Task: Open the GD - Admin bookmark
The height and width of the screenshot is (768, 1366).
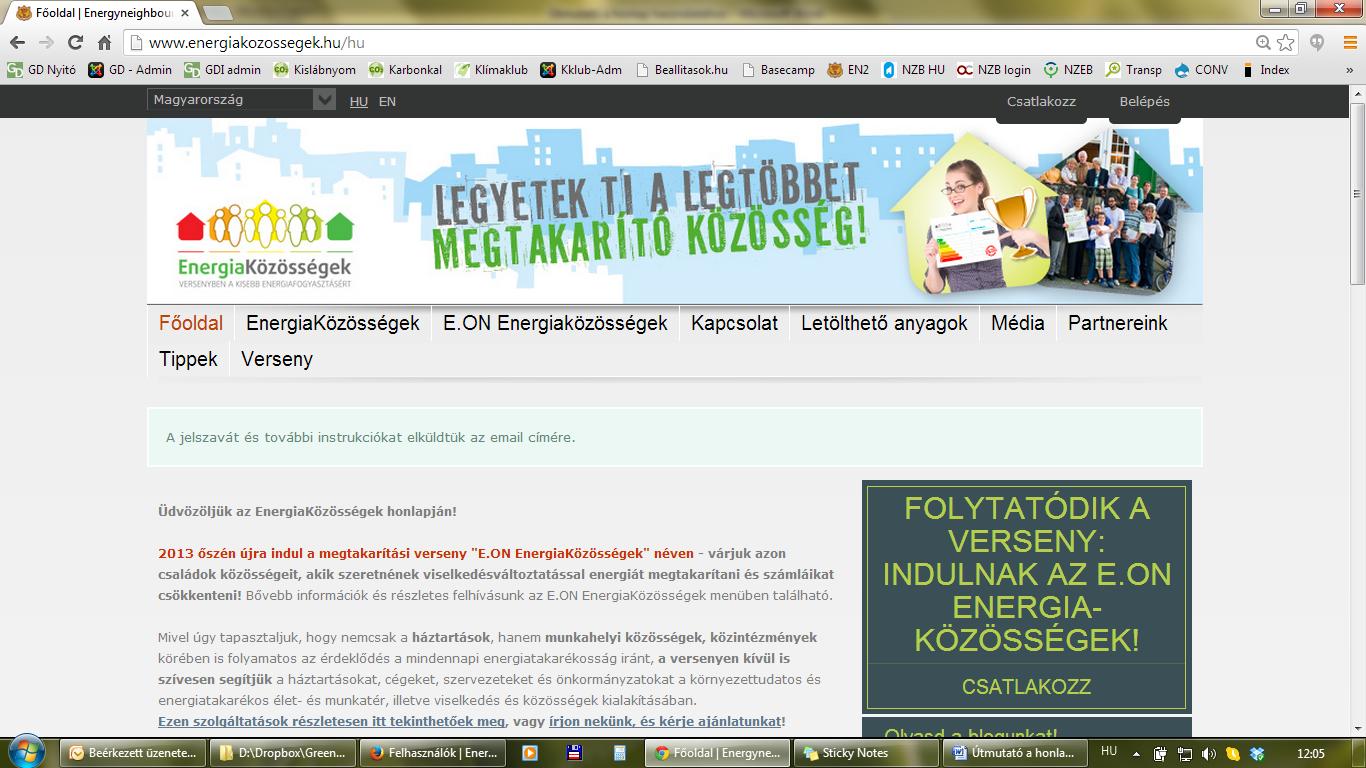Action: pyautogui.click(x=130, y=70)
